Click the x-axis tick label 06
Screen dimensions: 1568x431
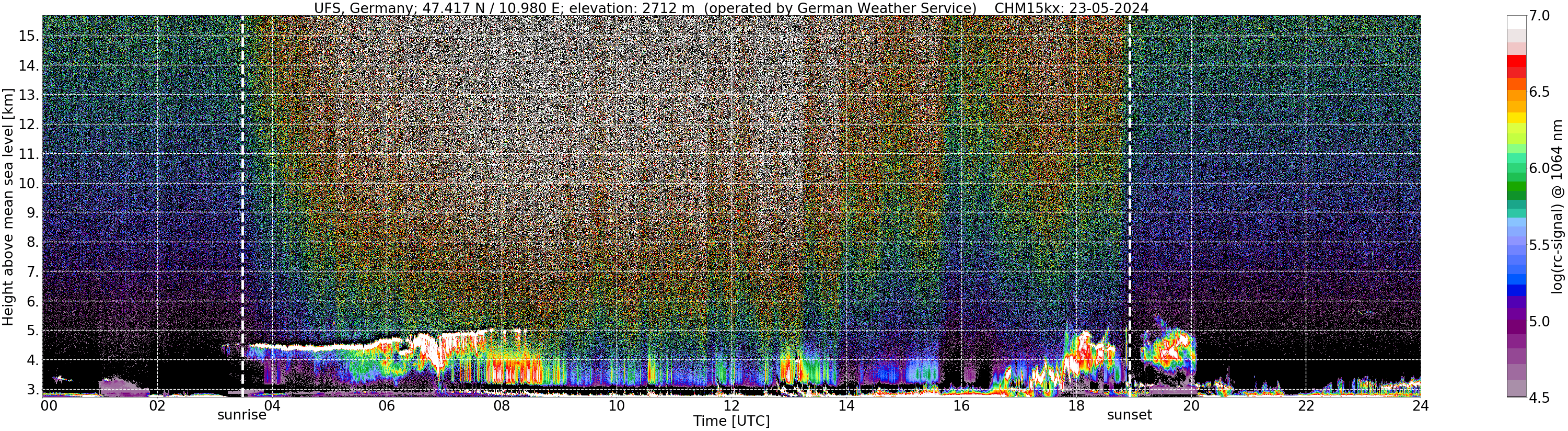coord(387,406)
